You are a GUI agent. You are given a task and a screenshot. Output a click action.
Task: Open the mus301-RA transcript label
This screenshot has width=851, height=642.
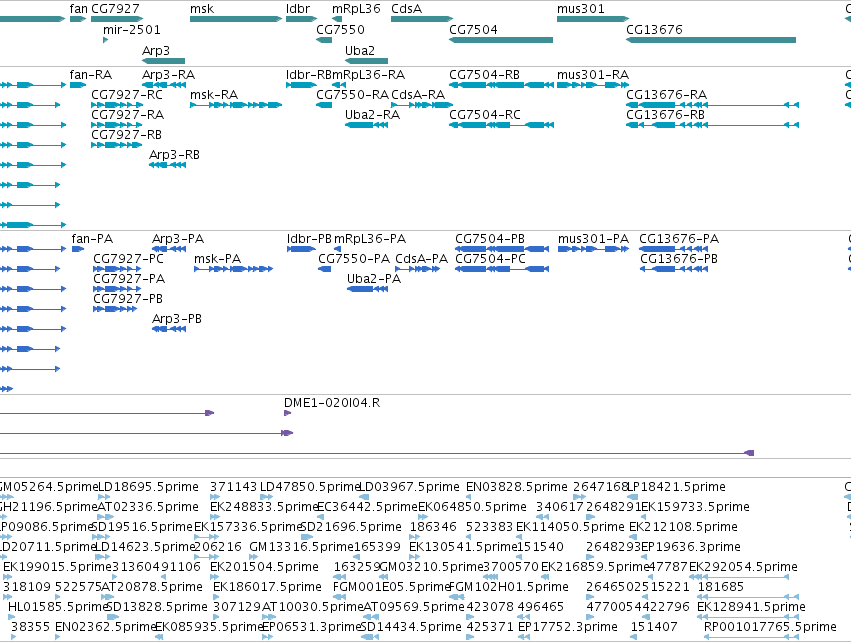pos(593,75)
